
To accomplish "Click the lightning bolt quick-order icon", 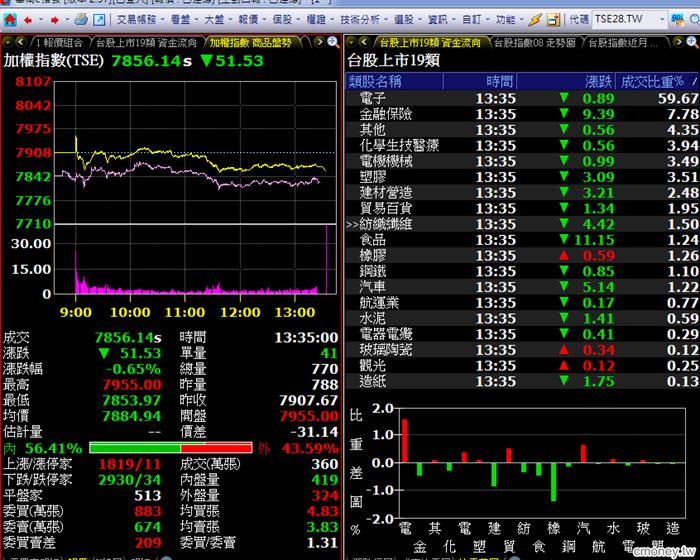I will pyautogui.click(x=535, y=20).
